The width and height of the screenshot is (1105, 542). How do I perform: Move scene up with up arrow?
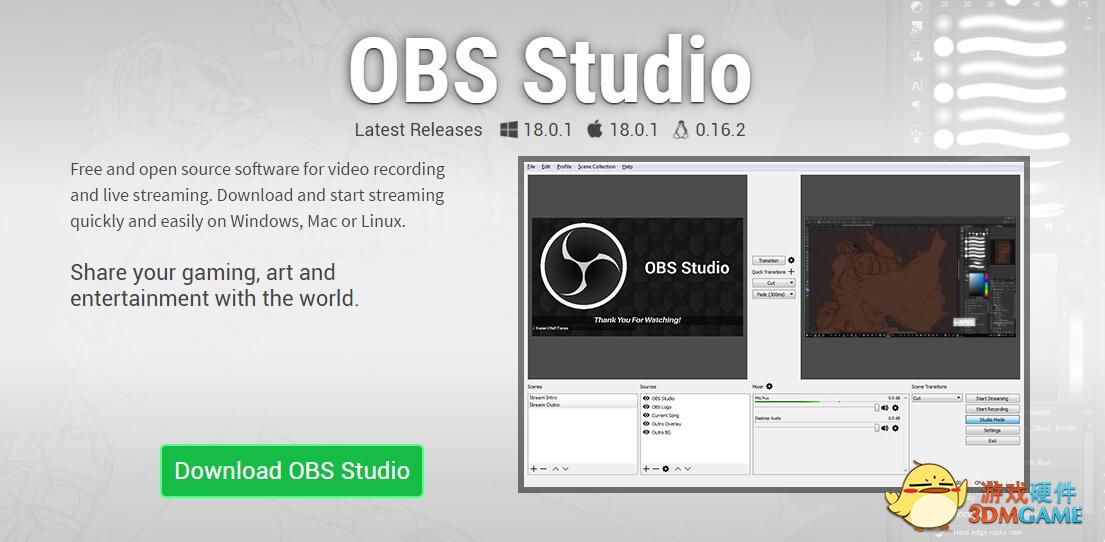click(555, 469)
